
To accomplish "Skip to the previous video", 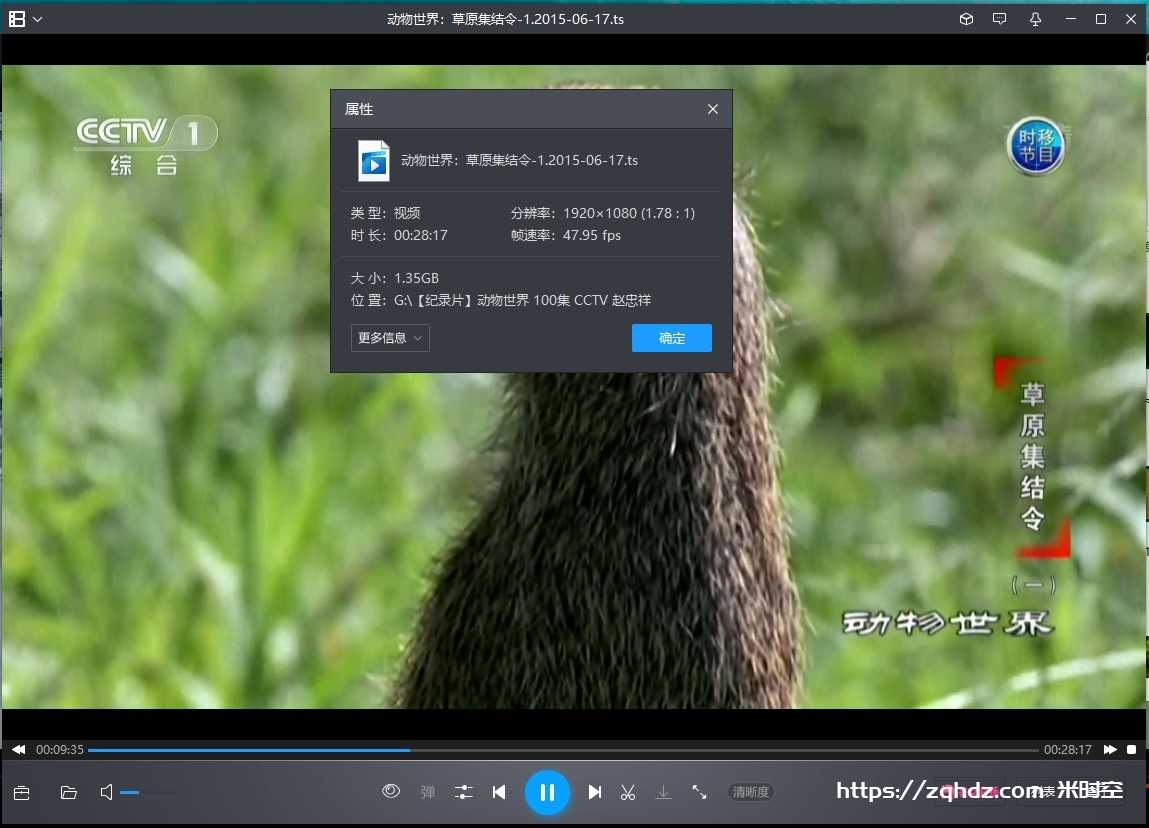I will click(499, 793).
